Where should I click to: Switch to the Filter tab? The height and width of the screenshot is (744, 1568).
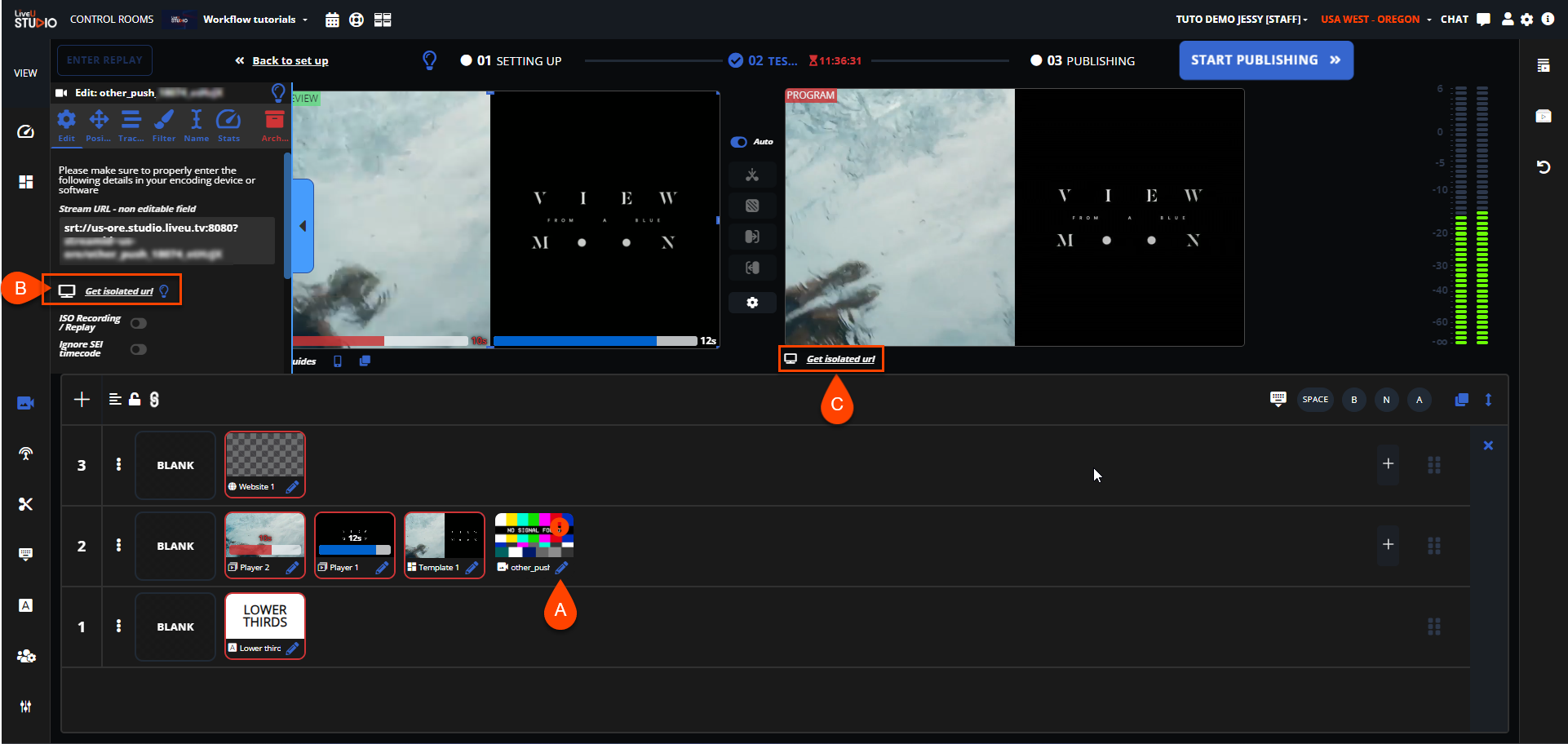164,126
